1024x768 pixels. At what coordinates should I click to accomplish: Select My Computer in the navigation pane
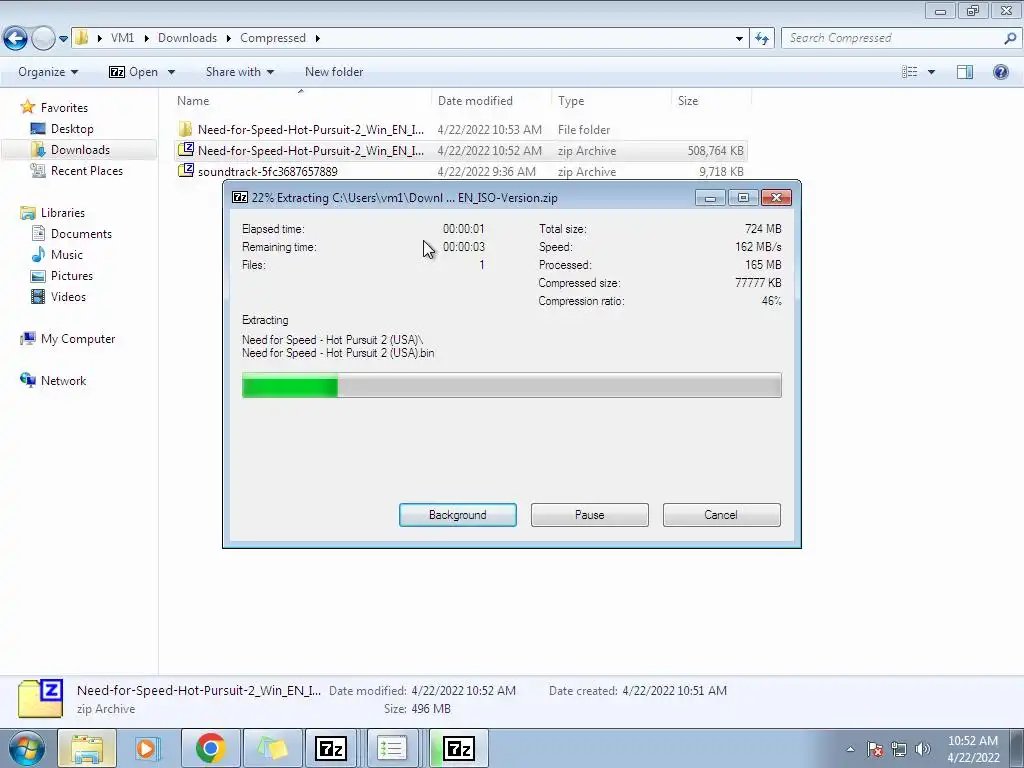click(x=78, y=339)
